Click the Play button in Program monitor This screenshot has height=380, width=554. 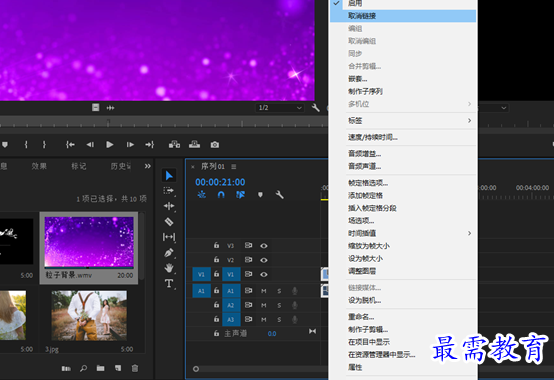110,144
